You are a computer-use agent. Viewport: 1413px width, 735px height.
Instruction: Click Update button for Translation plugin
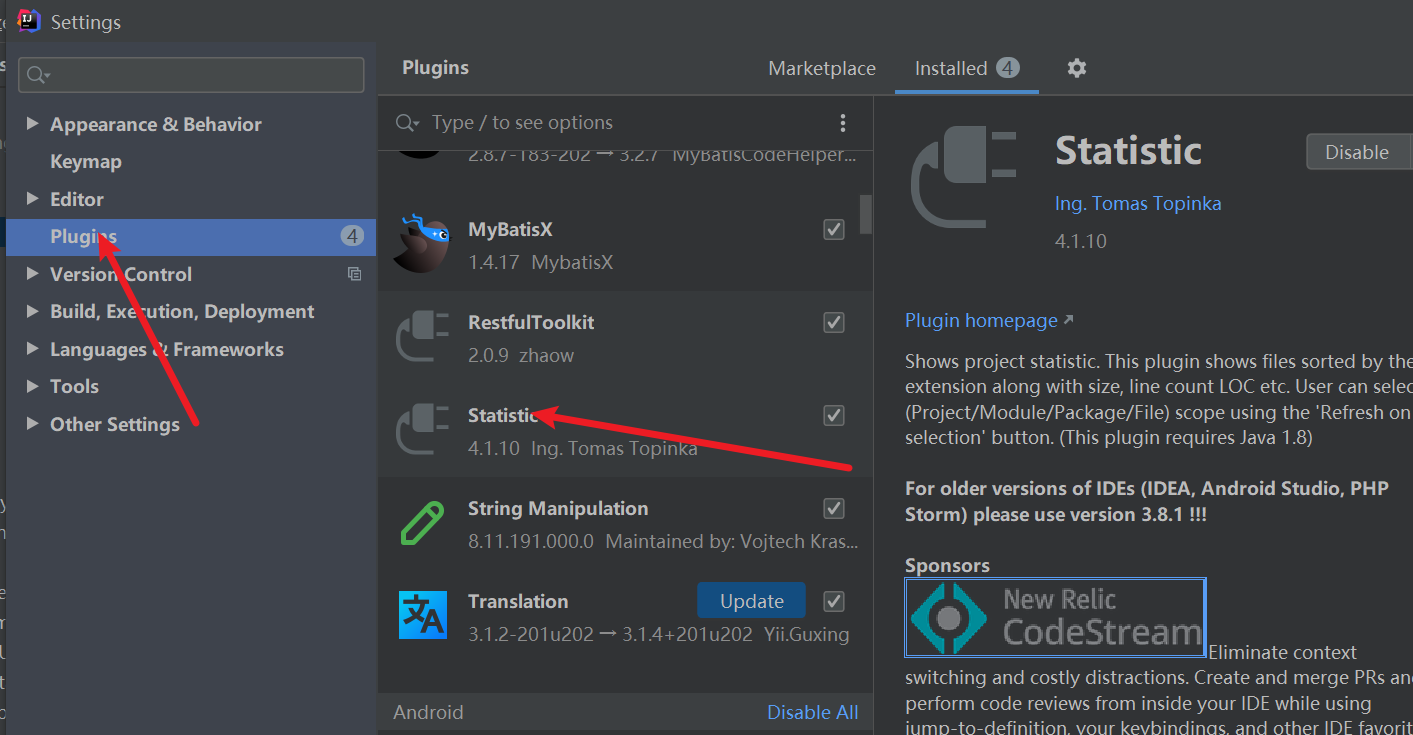(x=751, y=601)
